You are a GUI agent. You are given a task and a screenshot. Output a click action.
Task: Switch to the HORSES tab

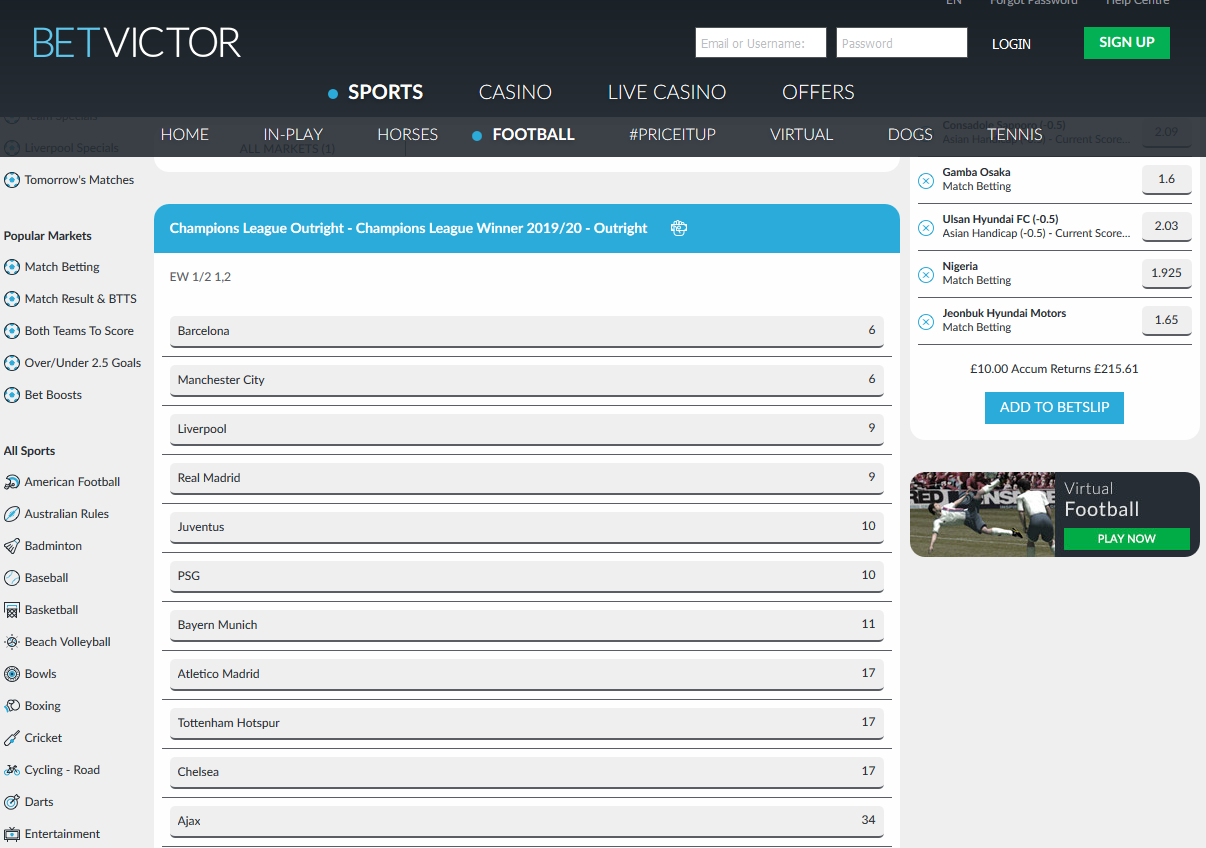pyautogui.click(x=408, y=134)
